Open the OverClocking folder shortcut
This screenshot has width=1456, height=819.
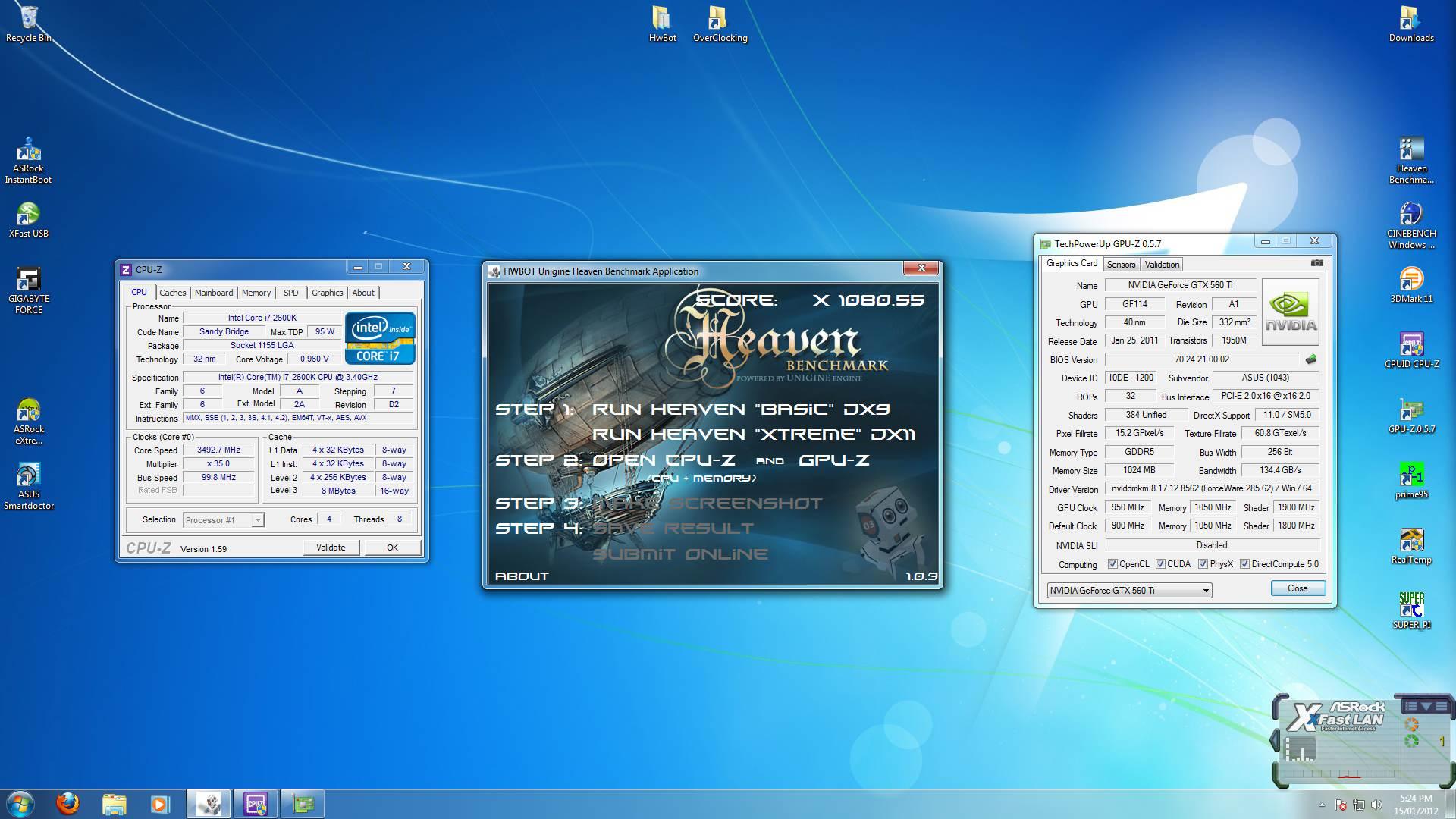coord(720,24)
